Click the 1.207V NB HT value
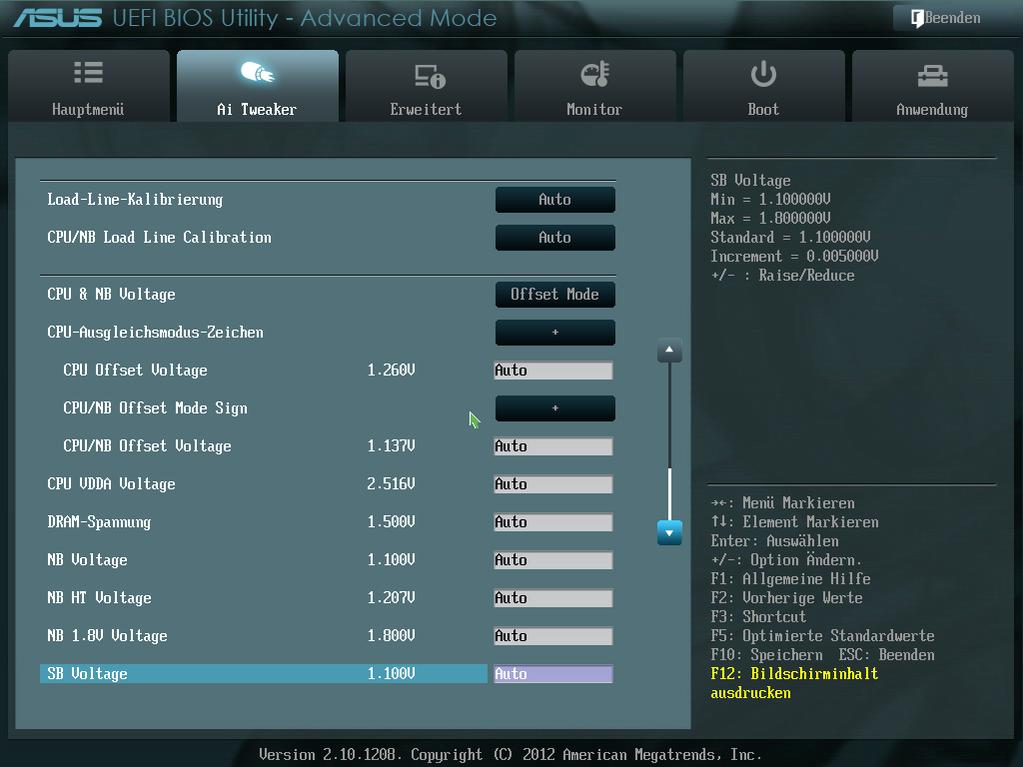 (391, 597)
